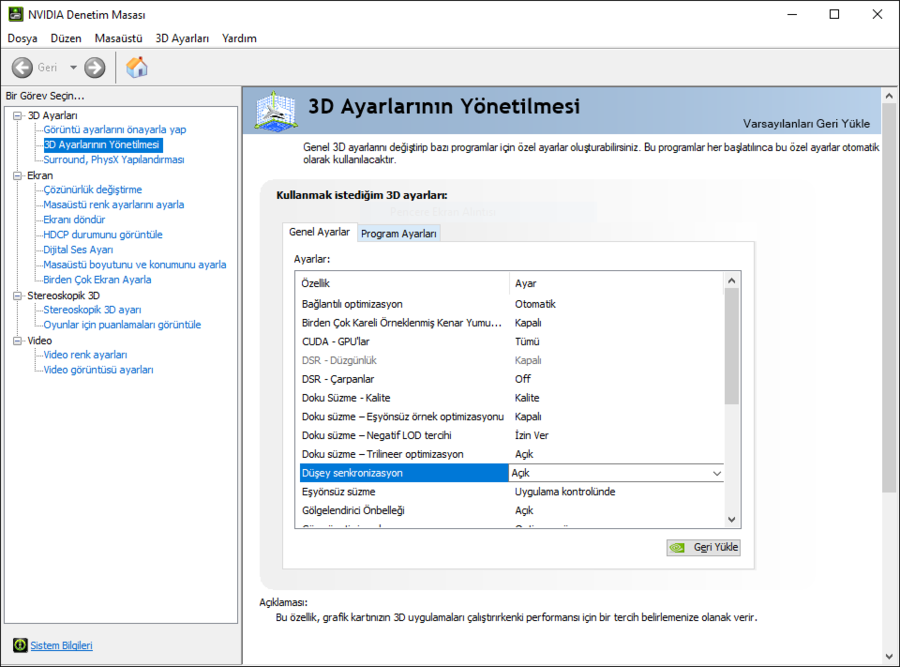The height and width of the screenshot is (667, 900).
Task: Collapse the Video tree node
Action: click(x=18, y=341)
